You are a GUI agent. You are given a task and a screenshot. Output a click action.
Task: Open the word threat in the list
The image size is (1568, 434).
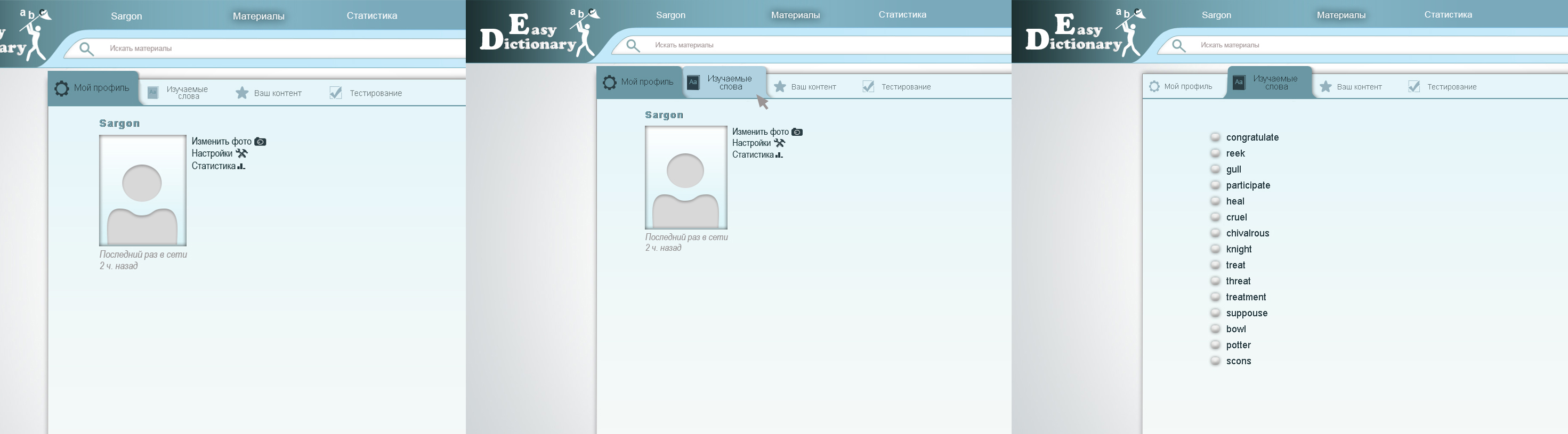(x=1238, y=281)
